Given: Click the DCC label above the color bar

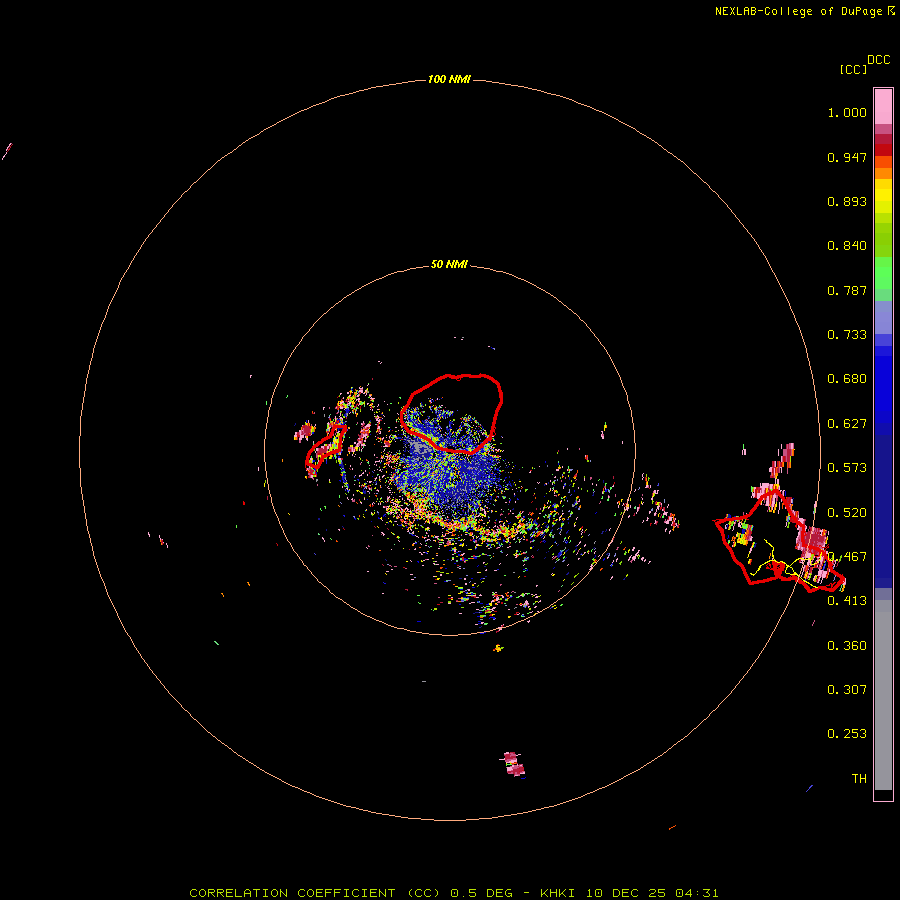Looking at the screenshot, I should pos(878,60).
